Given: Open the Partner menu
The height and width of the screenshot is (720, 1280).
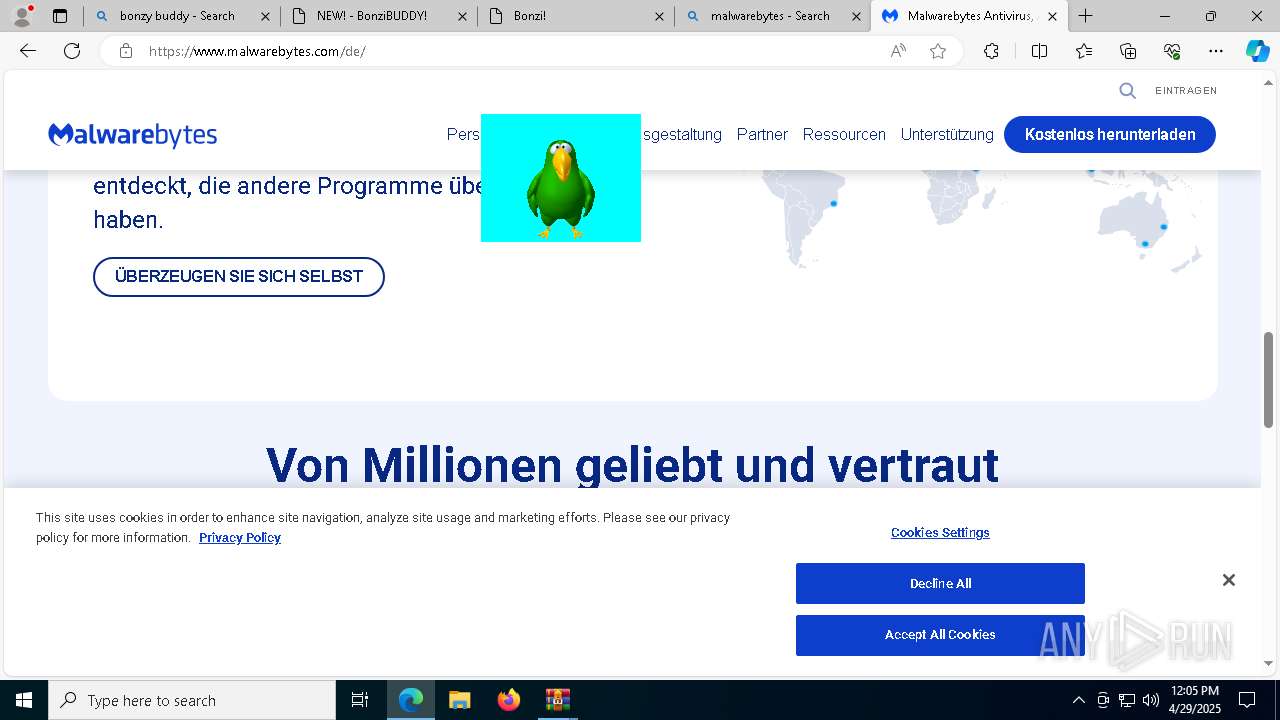Looking at the screenshot, I should click(x=762, y=134).
